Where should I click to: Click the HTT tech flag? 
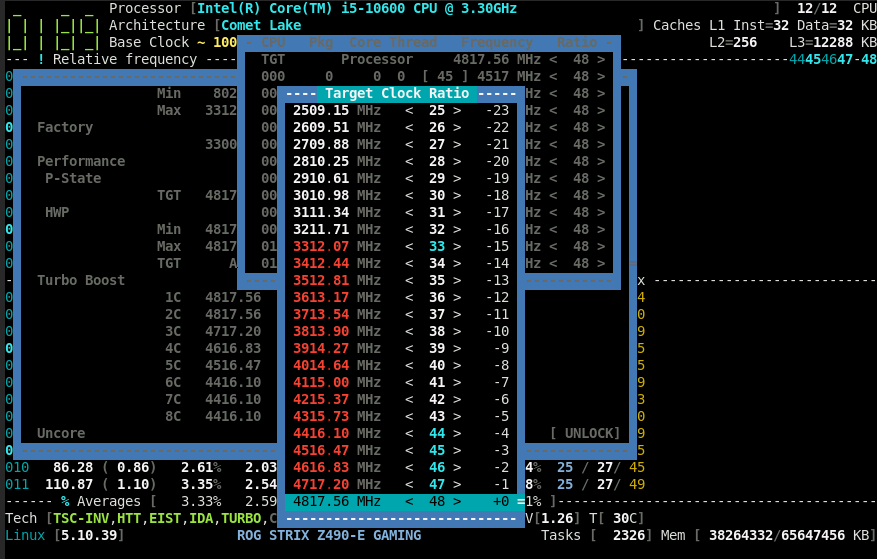[x=129, y=518]
